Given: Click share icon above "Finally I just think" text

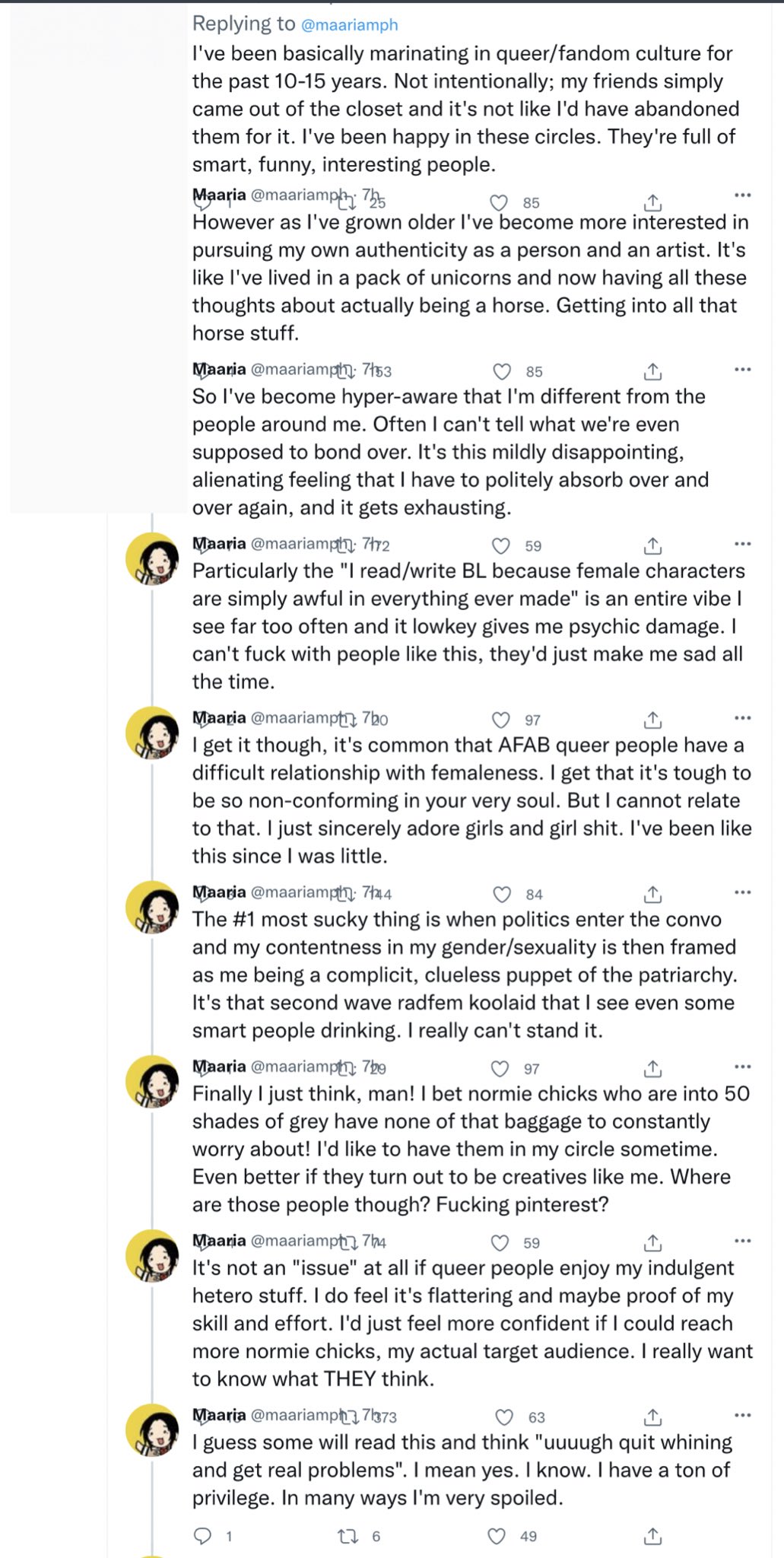Looking at the screenshot, I should click(652, 1068).
